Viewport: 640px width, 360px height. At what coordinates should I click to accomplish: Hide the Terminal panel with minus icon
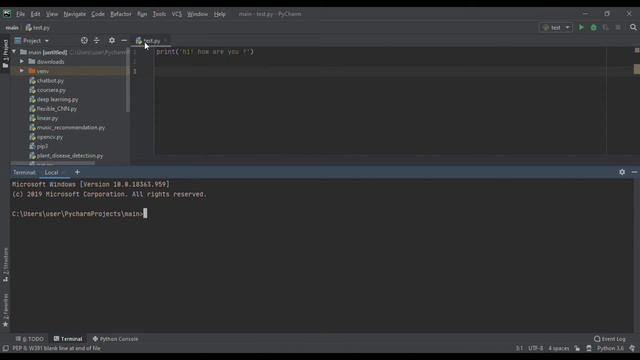634,172
